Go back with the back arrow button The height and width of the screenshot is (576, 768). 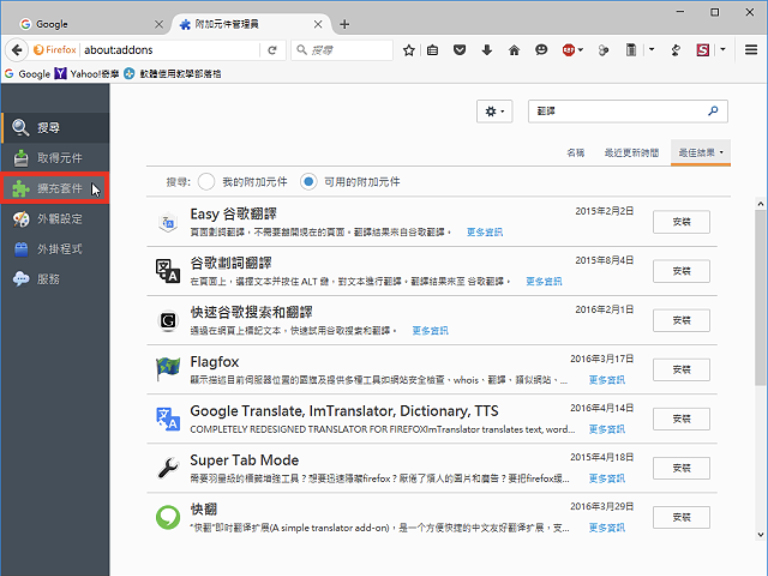click(17, 50)
